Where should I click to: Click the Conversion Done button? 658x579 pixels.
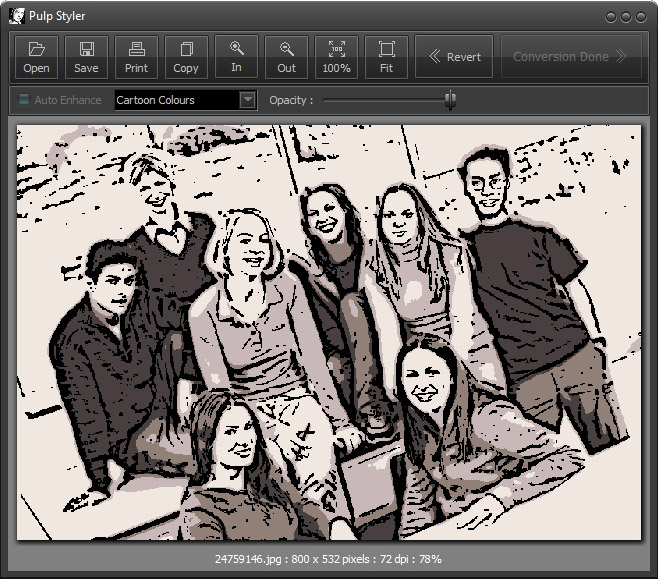coord(569,57)
